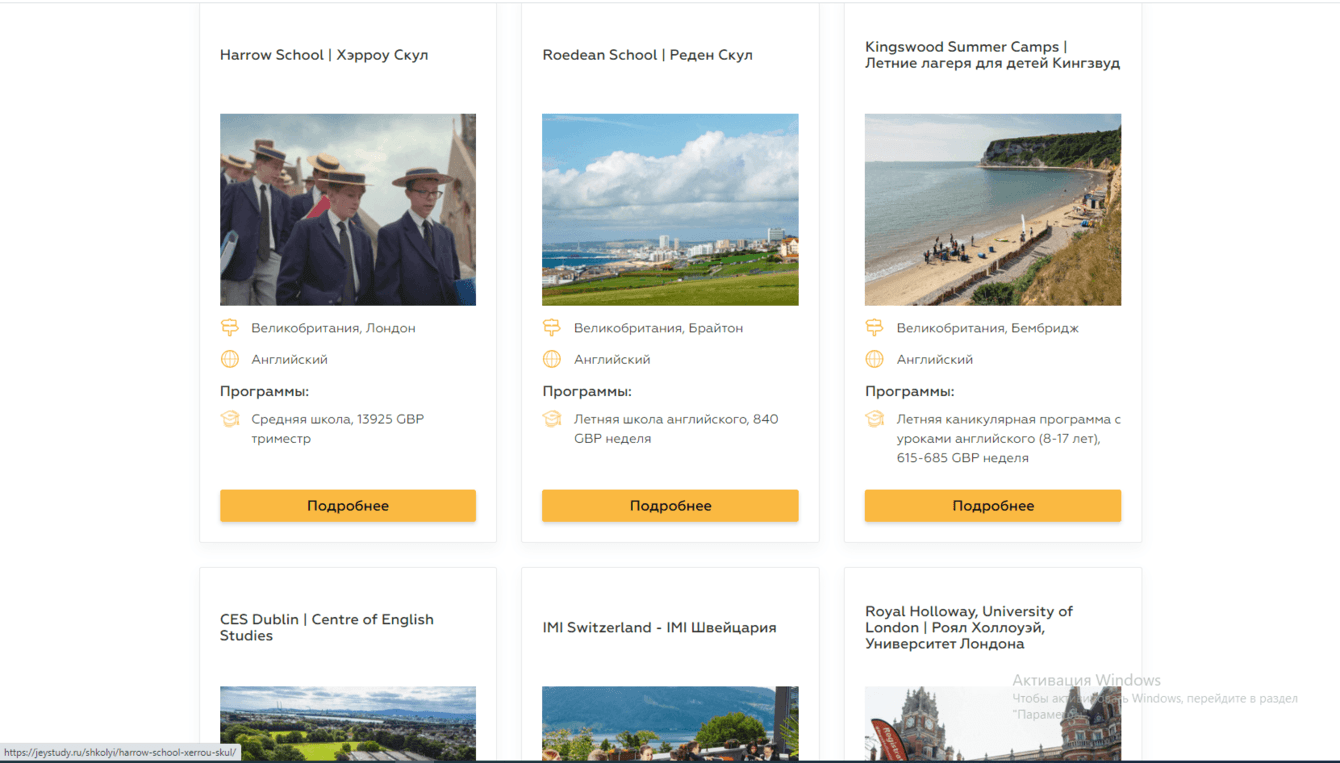Open the Harrow School | Хэрроу Скул title
This screenshot has height=763, width=1340.
[324, 55]
